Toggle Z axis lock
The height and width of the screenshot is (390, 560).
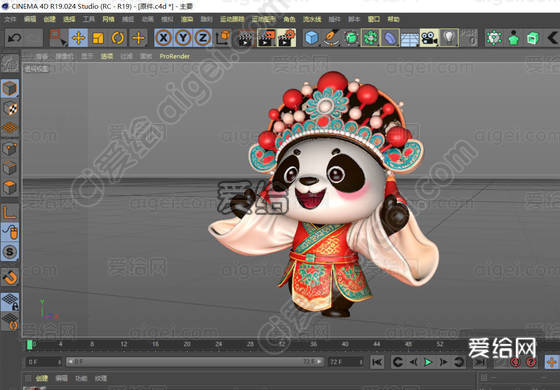click(x=203, y=38)
